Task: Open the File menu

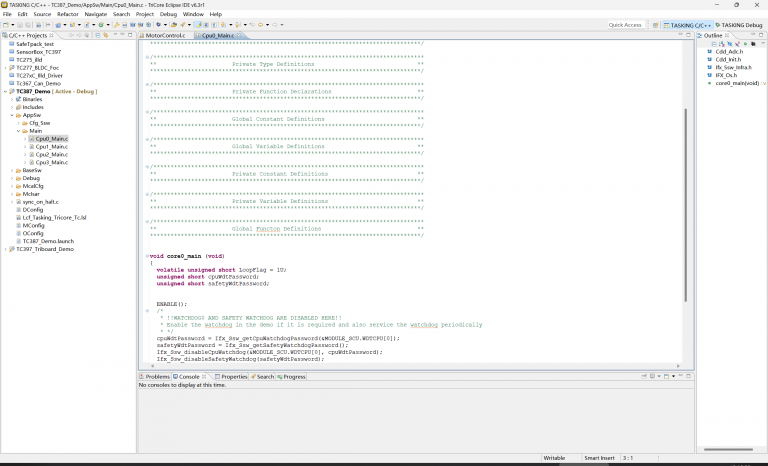Action: 7,14
